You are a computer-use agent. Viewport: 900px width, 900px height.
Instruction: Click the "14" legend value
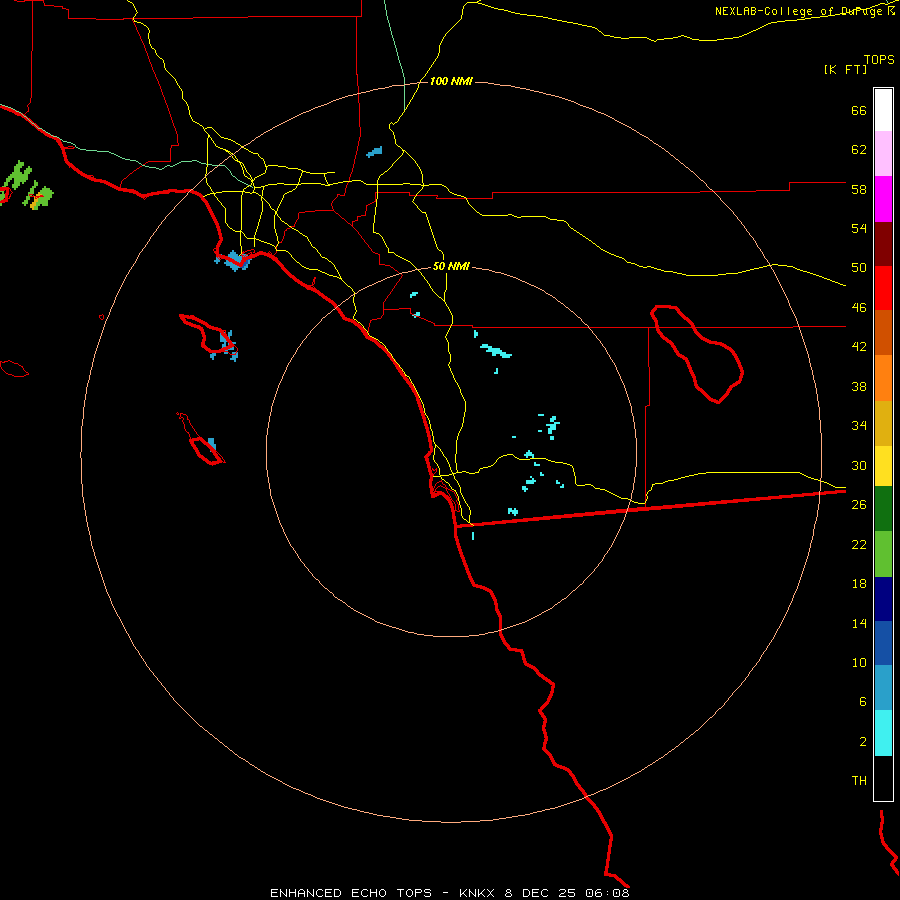[859, 623]
